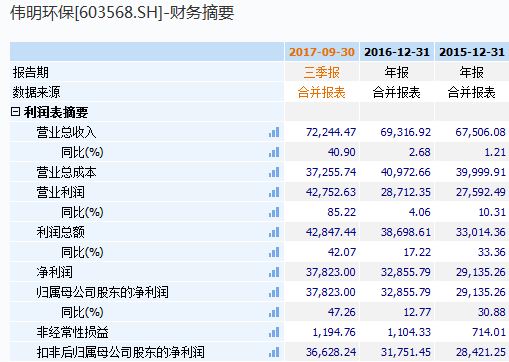
Task: Select the 2017-09-30 column header
Action: click(322, 52)
